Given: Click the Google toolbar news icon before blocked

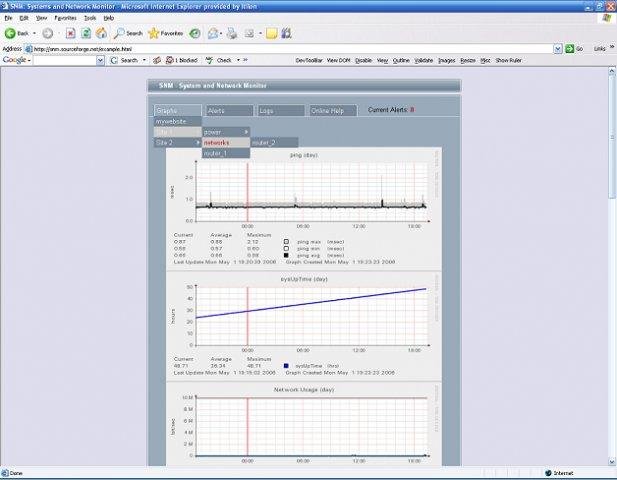Looking at the screenshot, I should click(x=157, y=60).
